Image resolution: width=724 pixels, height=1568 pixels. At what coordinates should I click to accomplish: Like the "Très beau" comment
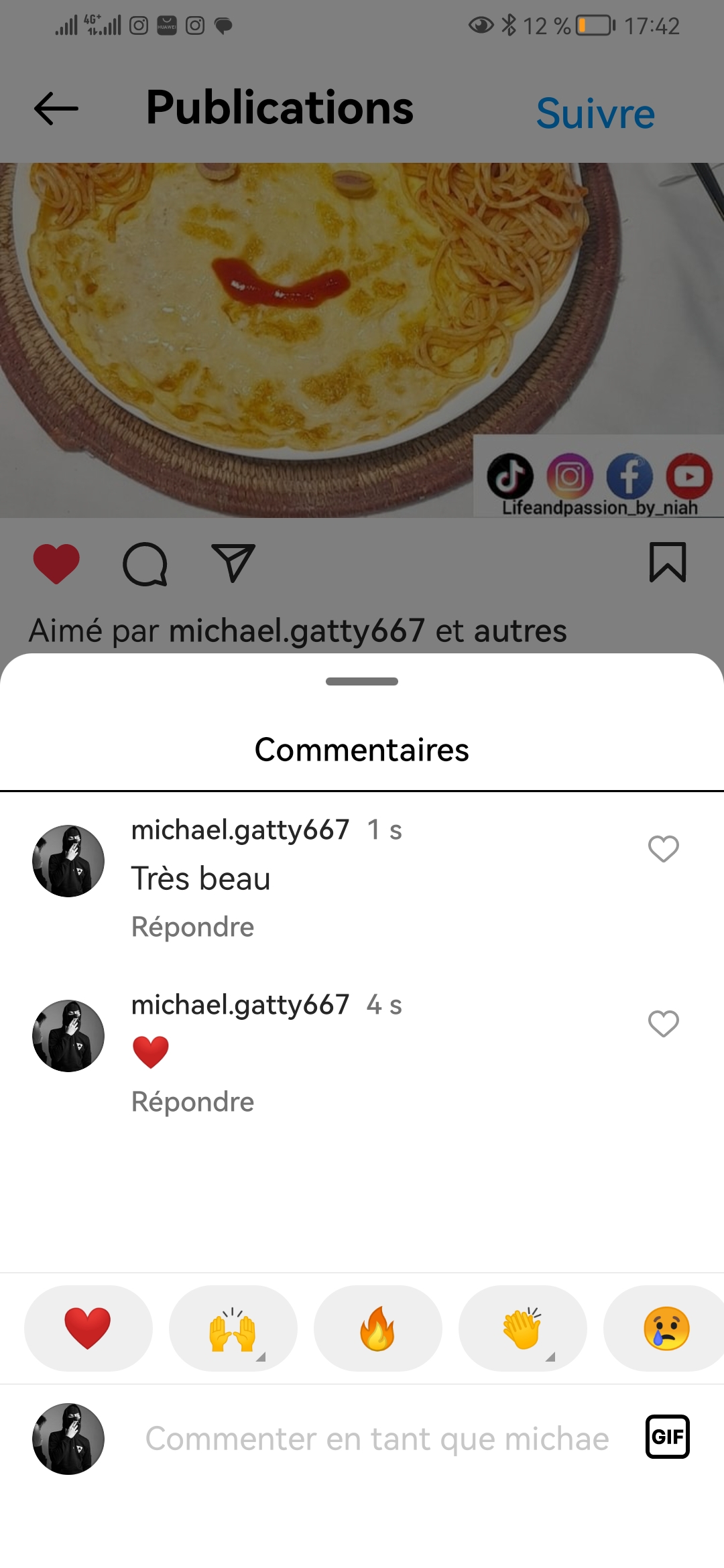664,849
